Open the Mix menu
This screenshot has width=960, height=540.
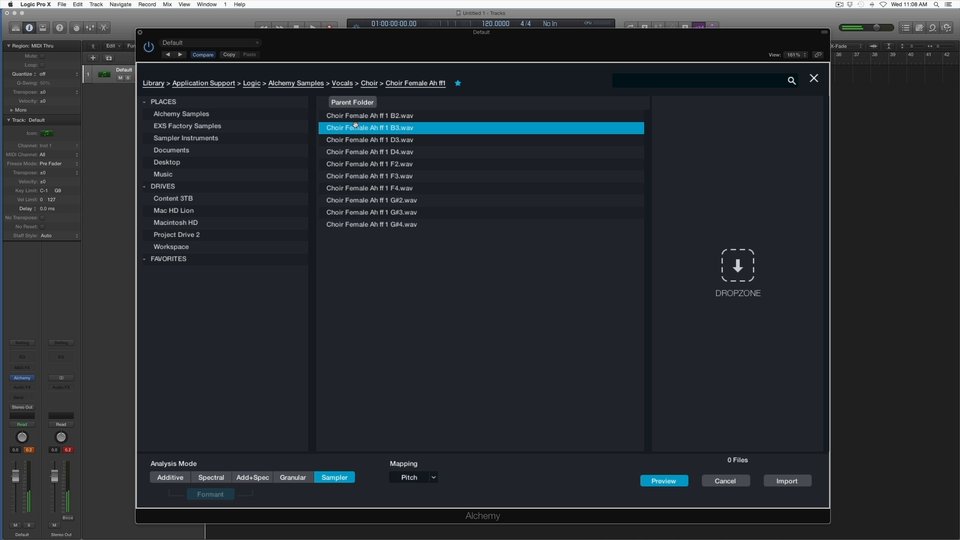point(167,4)
